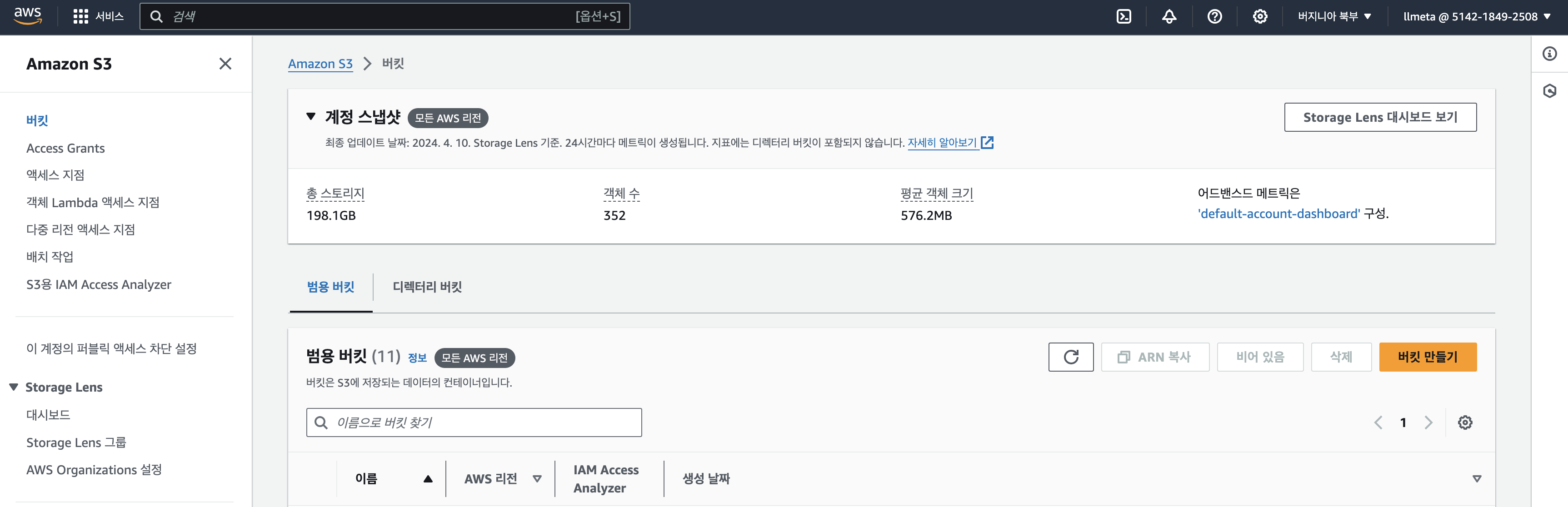This screenshot has width=1568, height=507.
Task: Open the default-account-dashboard link
Action: [1278, 214]
